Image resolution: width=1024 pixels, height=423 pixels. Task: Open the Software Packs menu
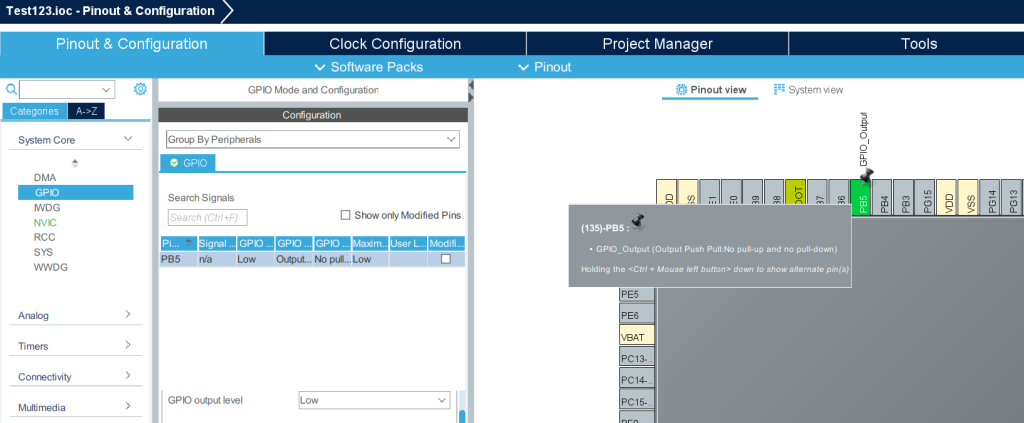coord(368,67)
